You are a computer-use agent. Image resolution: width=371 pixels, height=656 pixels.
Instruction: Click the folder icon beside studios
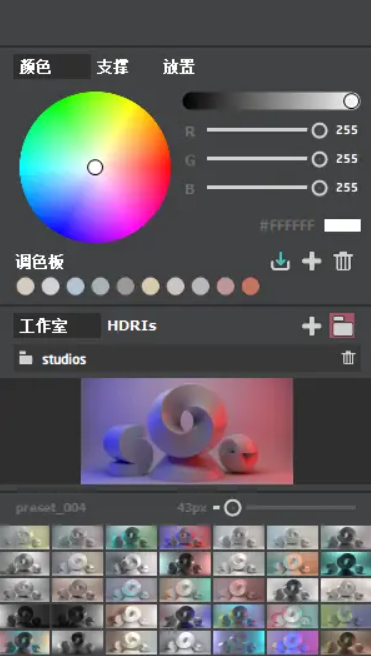(26, 359)
